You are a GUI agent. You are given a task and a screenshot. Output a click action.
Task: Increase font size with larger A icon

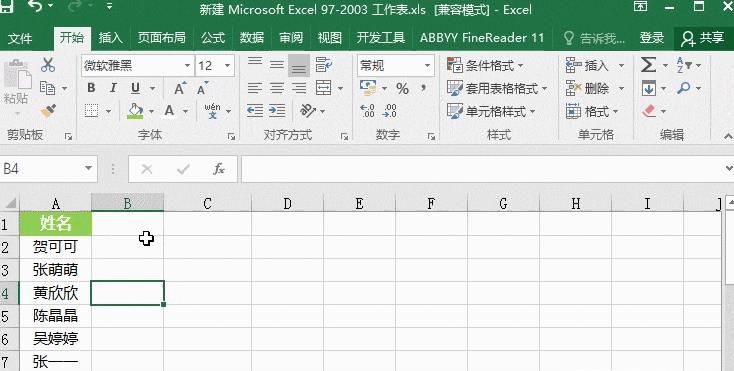point(180,88)
